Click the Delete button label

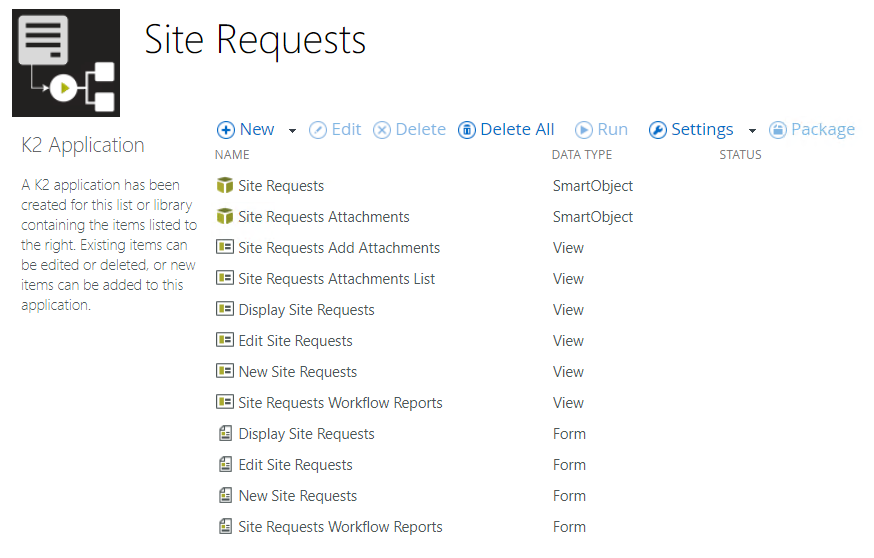420,129
